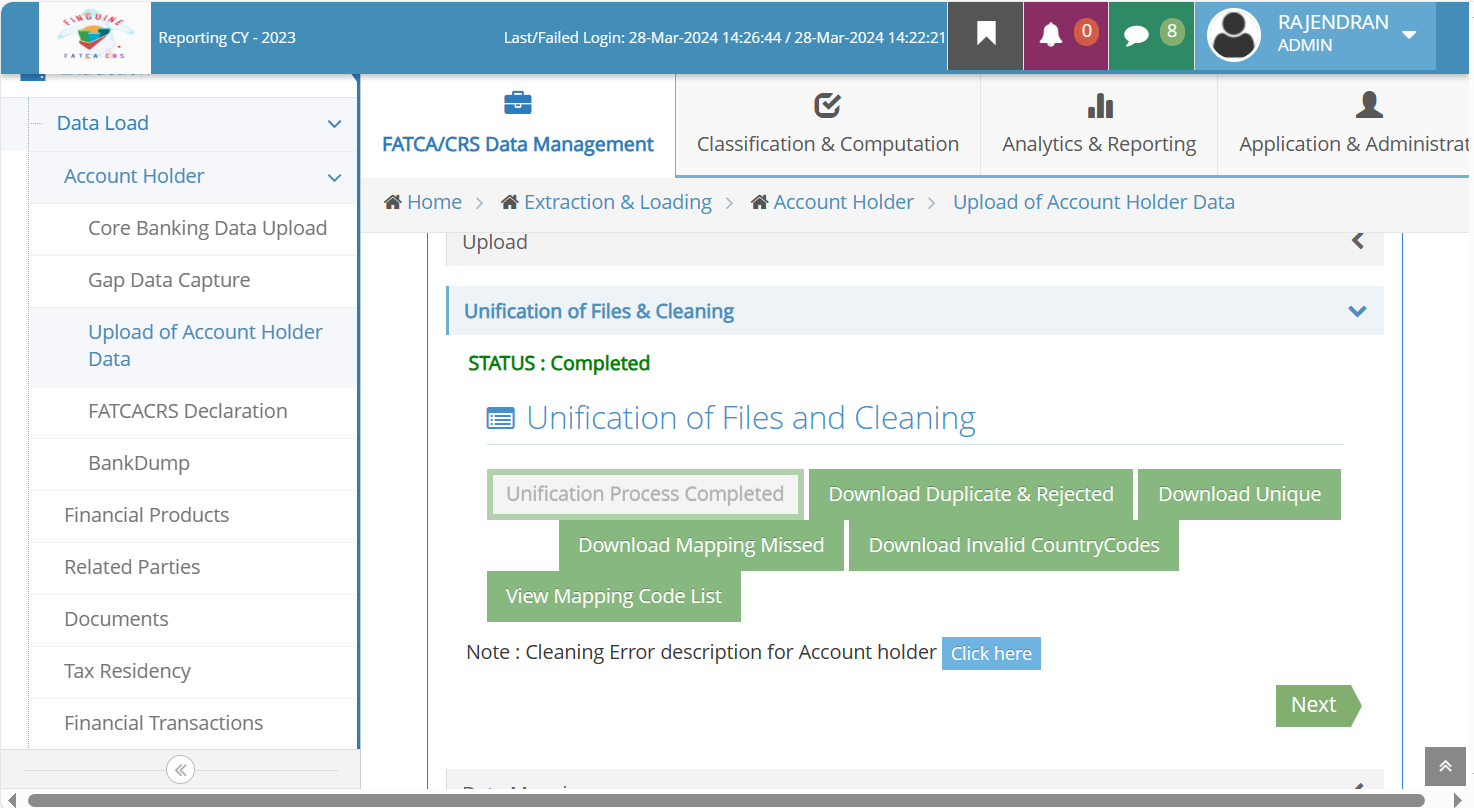Collapse the Account Holder submenu chevron

click(335, 177)
